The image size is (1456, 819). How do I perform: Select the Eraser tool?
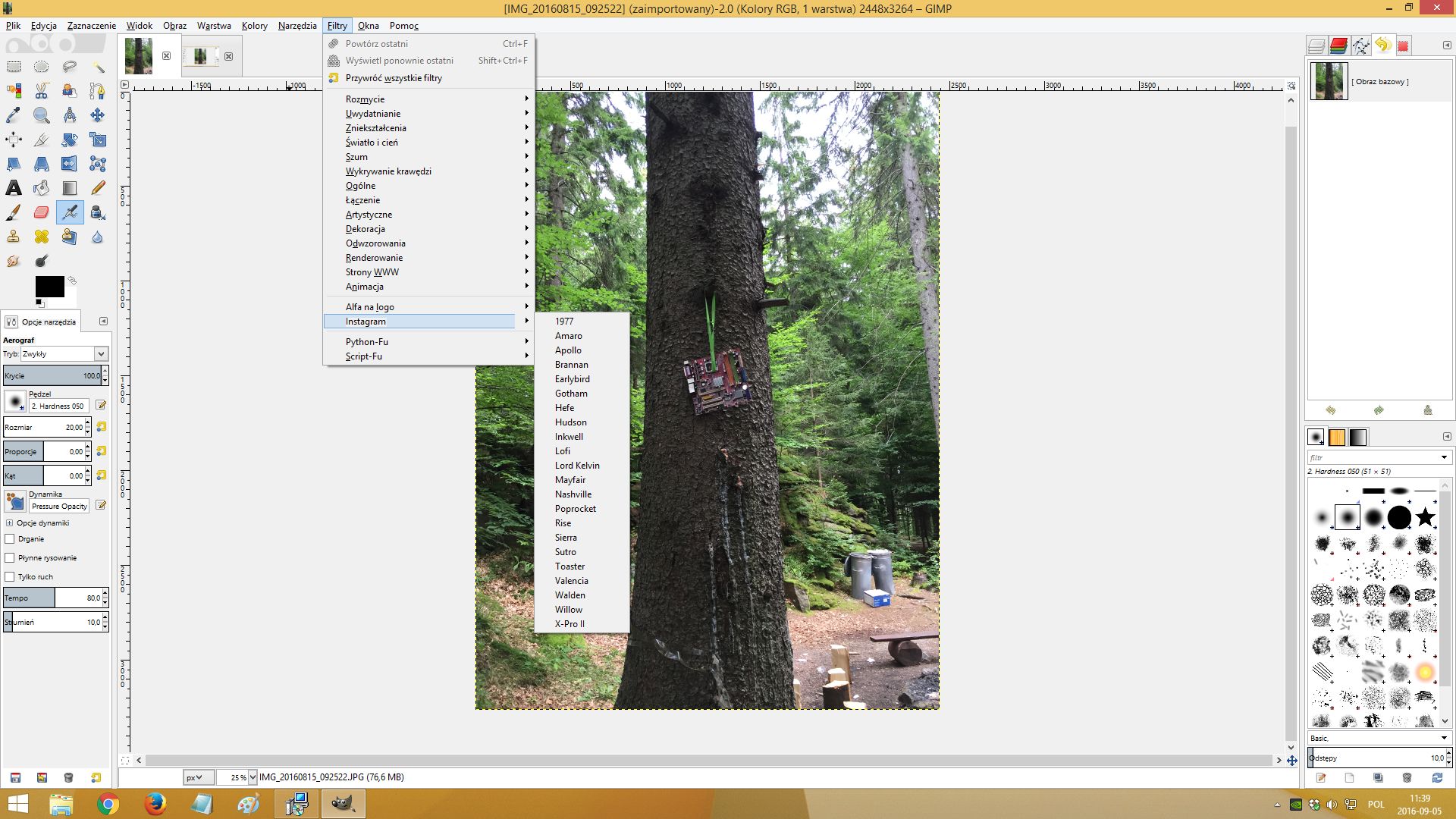[x=42, y=212]
